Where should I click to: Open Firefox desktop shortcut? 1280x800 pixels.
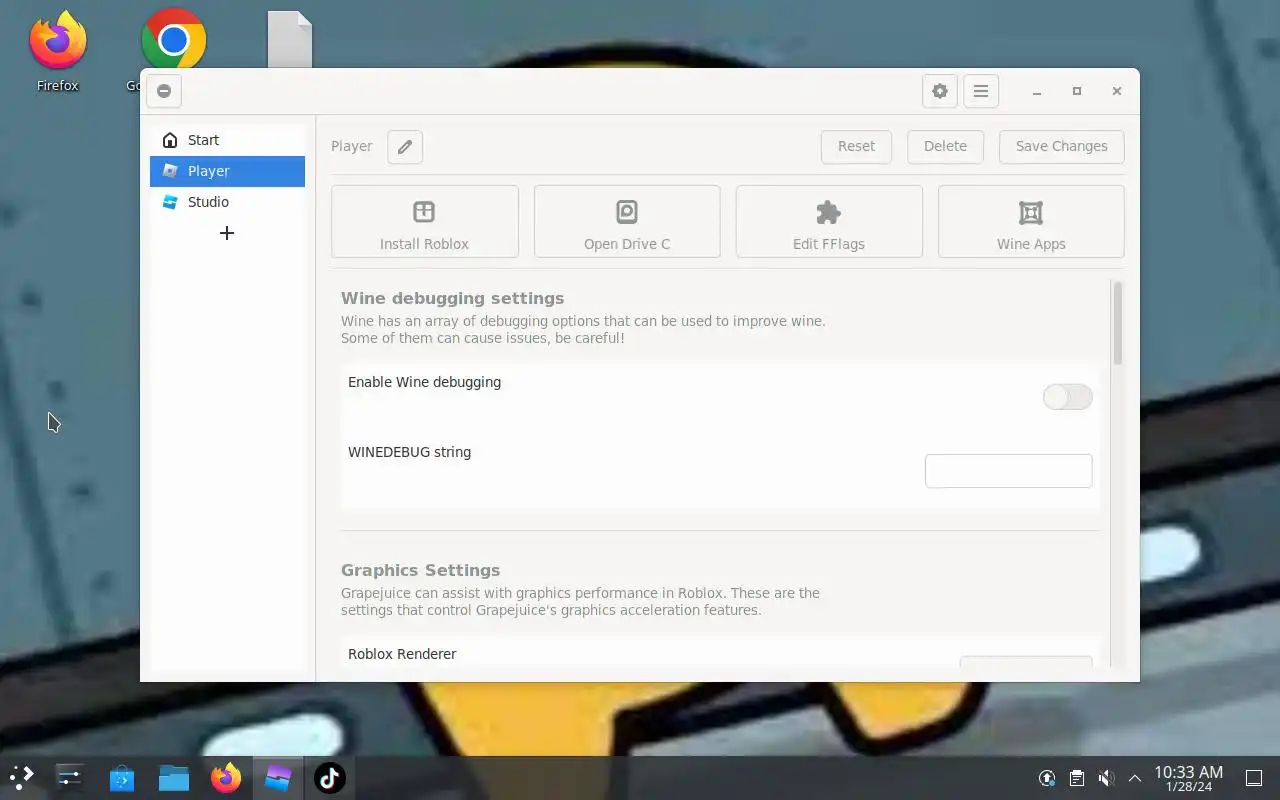(x=58, y=52)
